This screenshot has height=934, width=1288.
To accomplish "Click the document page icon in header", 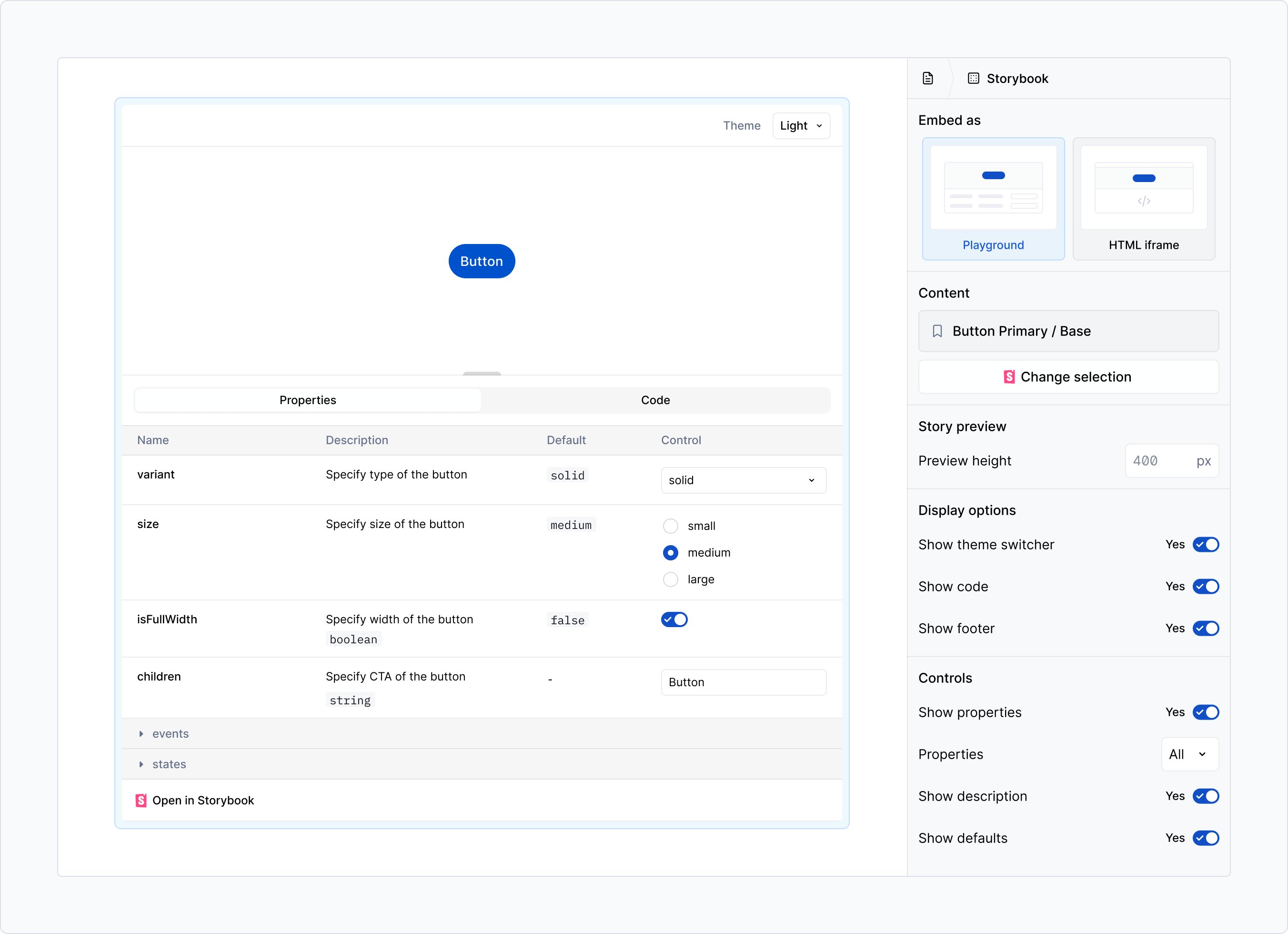I will click(x=928, y=79).
